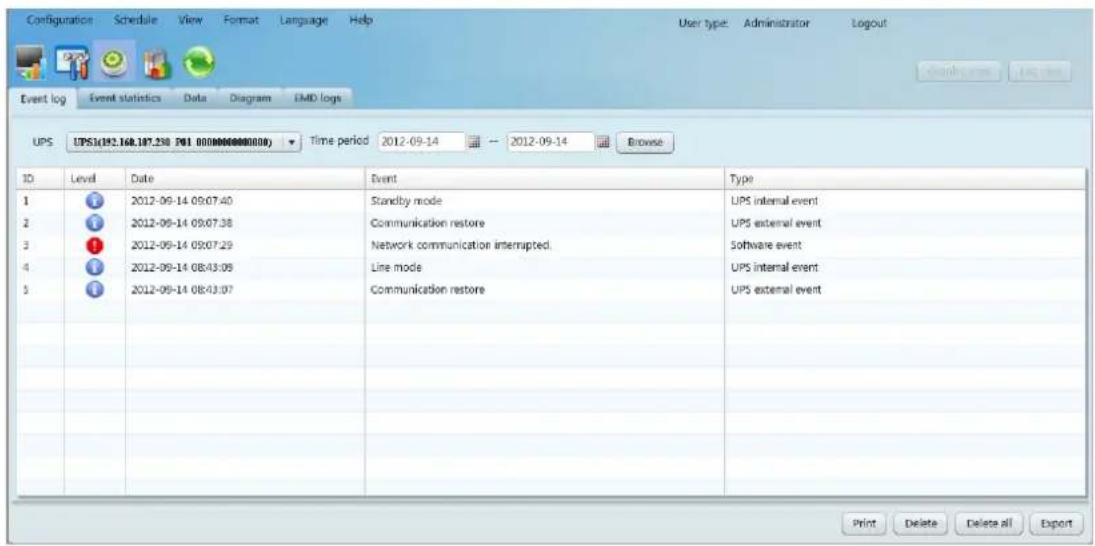The image size is (1095, 546).
Task: Click the Logout link
Action: pyautogui.click(x=869, y=24)
